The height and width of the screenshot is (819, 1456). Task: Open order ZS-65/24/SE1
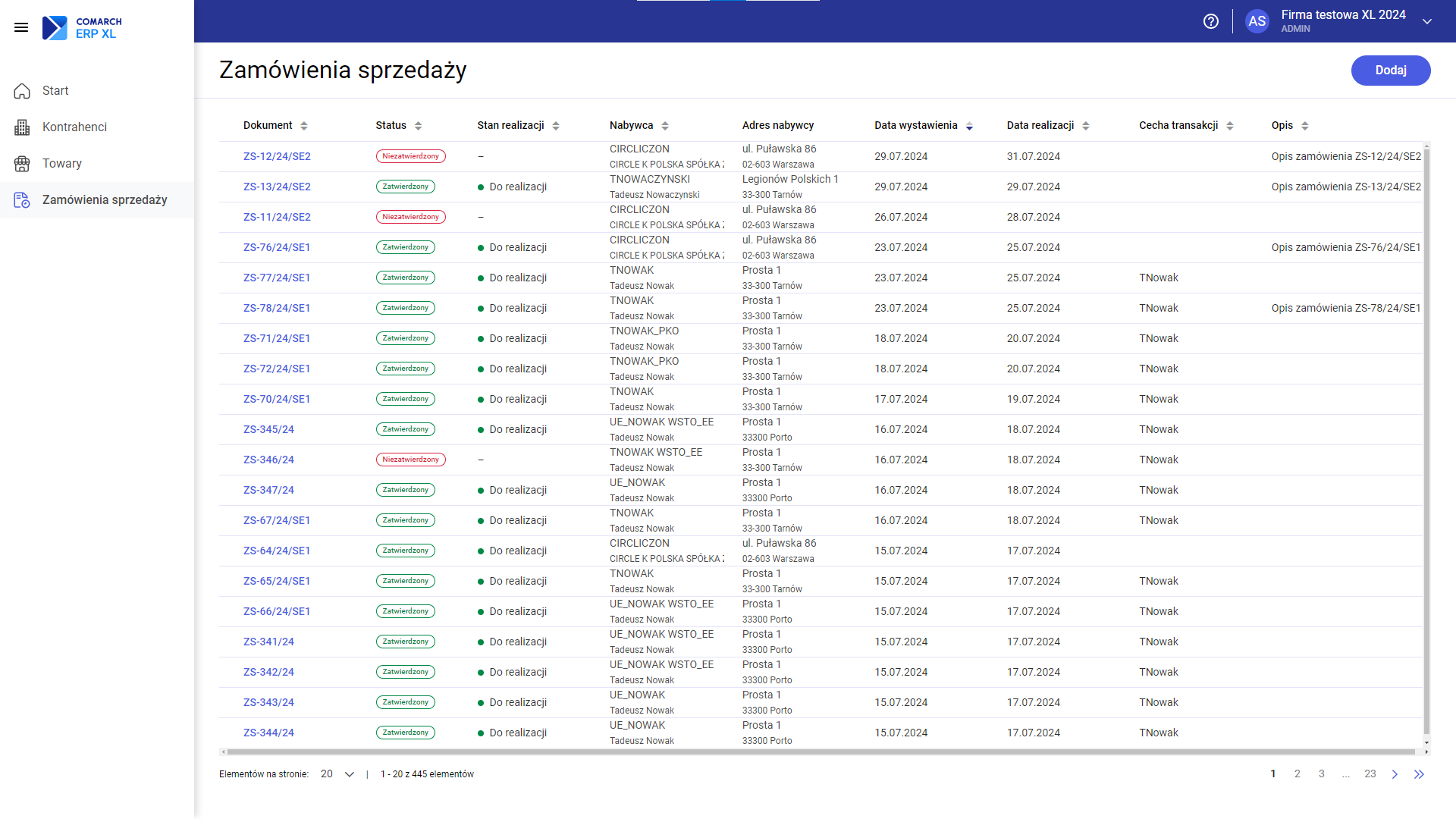(277, 582)
